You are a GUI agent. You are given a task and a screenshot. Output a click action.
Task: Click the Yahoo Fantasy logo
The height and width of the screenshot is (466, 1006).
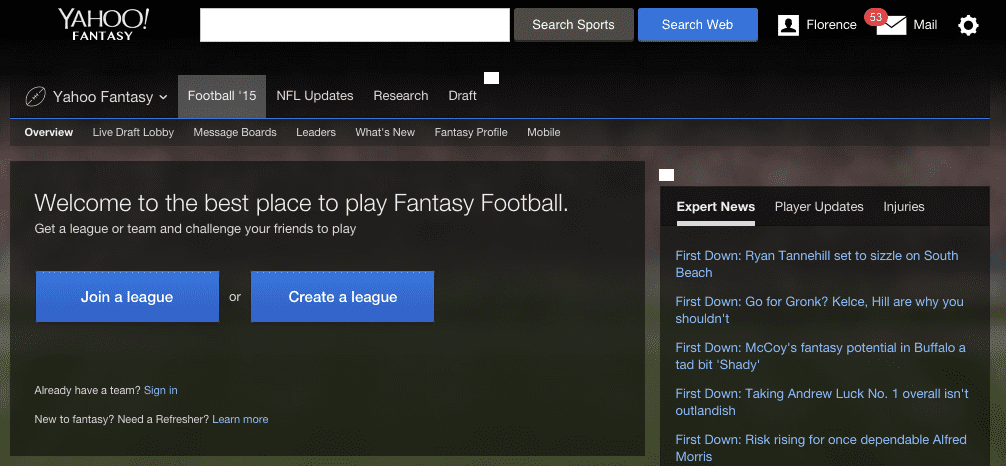pyautogui.click(x=103, y=24)
